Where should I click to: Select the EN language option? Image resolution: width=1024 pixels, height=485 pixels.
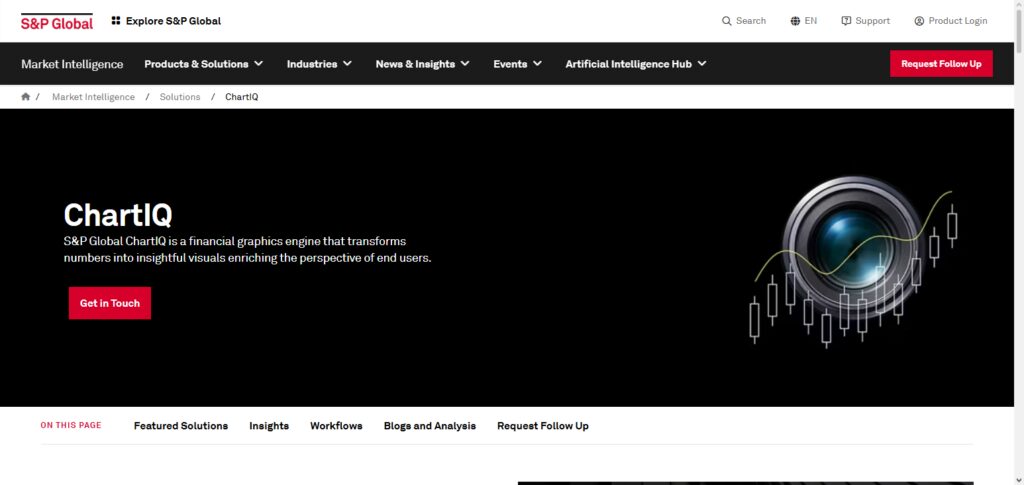pyautogui.click(x=810, y=21)
